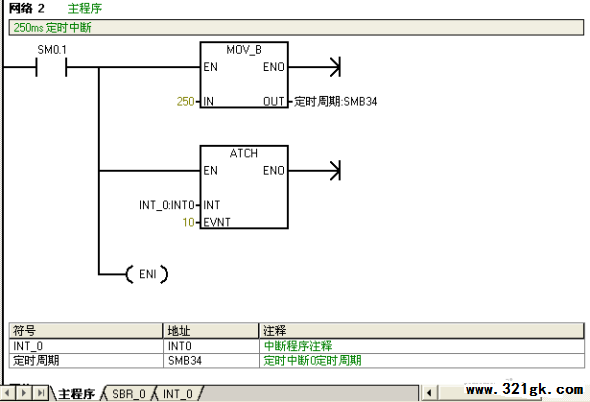Select the ATCH instruction box
Image resolution: width=590 pixels, height=402 pixels.
click(x=244, y=187)
